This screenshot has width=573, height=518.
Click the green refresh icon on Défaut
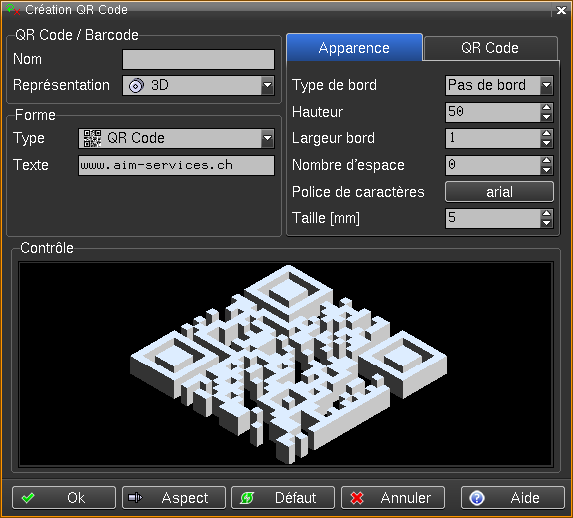pyautogui.click(x=247, y=498)
